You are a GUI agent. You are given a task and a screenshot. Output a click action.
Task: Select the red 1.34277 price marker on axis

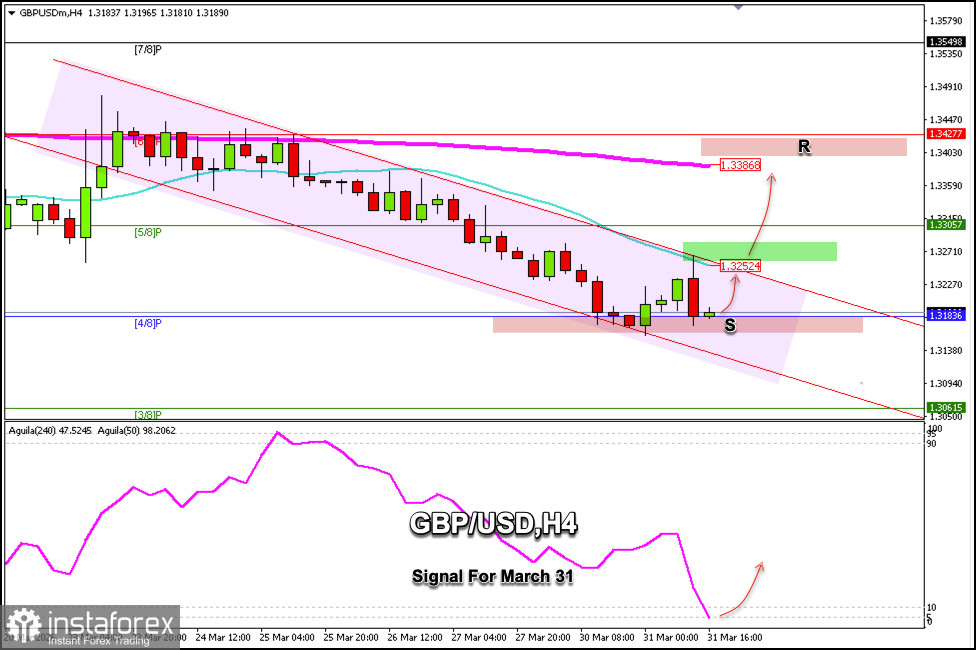coord(946,132)
